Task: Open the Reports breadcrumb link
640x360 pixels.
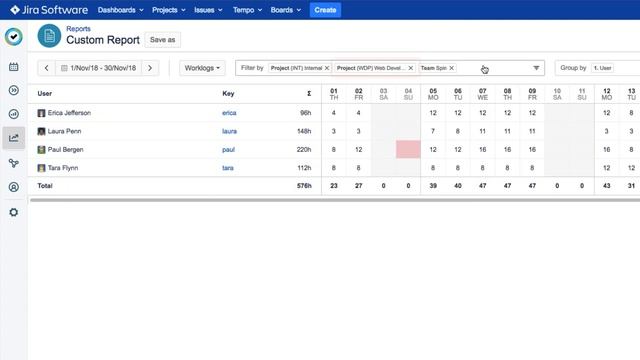Action: coord(78,29)
